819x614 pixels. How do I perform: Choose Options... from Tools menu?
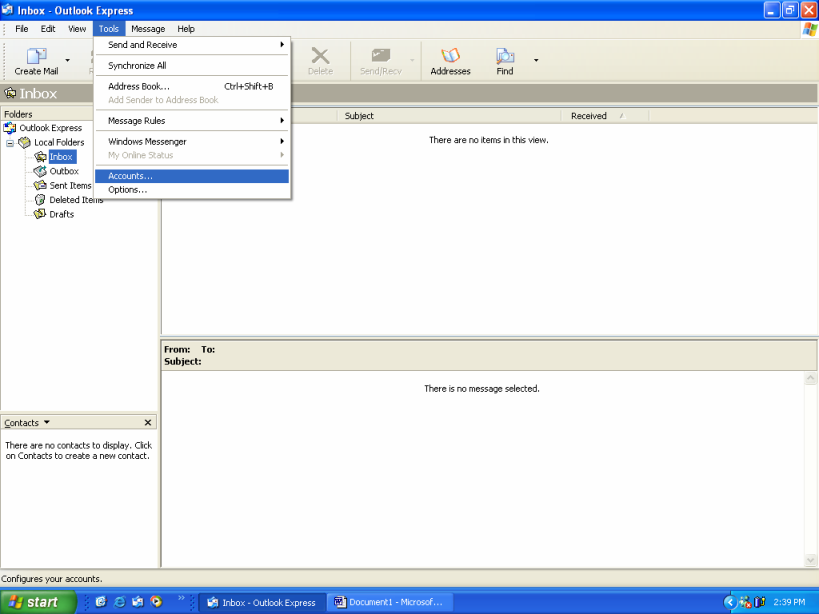tap(192, 190)
